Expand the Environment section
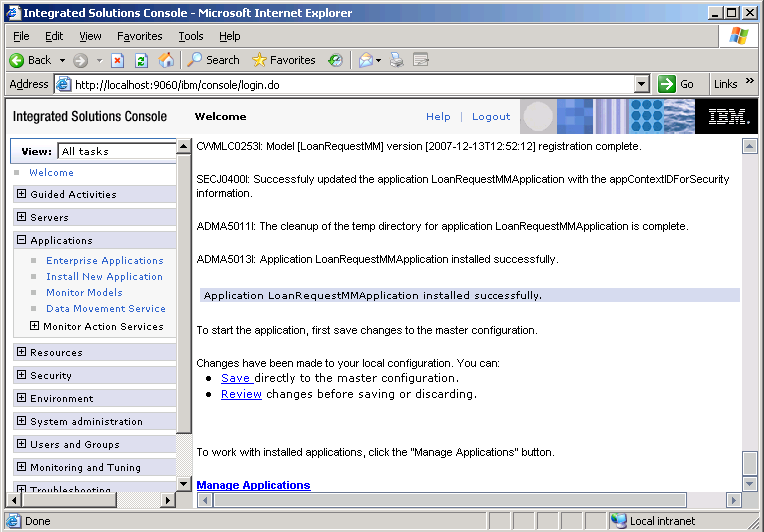Image resolution: width=764 pixels, height=532 pixels. click(21, 398)
